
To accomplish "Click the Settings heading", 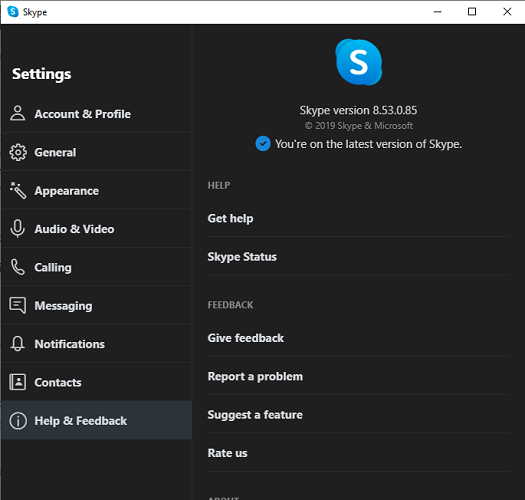I will pyautogui.click(x=42, y=74).
